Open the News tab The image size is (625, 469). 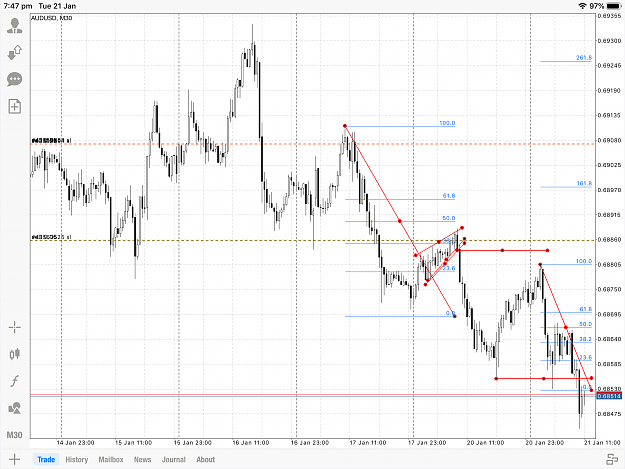pyautogui.click(x=142, y=459)
